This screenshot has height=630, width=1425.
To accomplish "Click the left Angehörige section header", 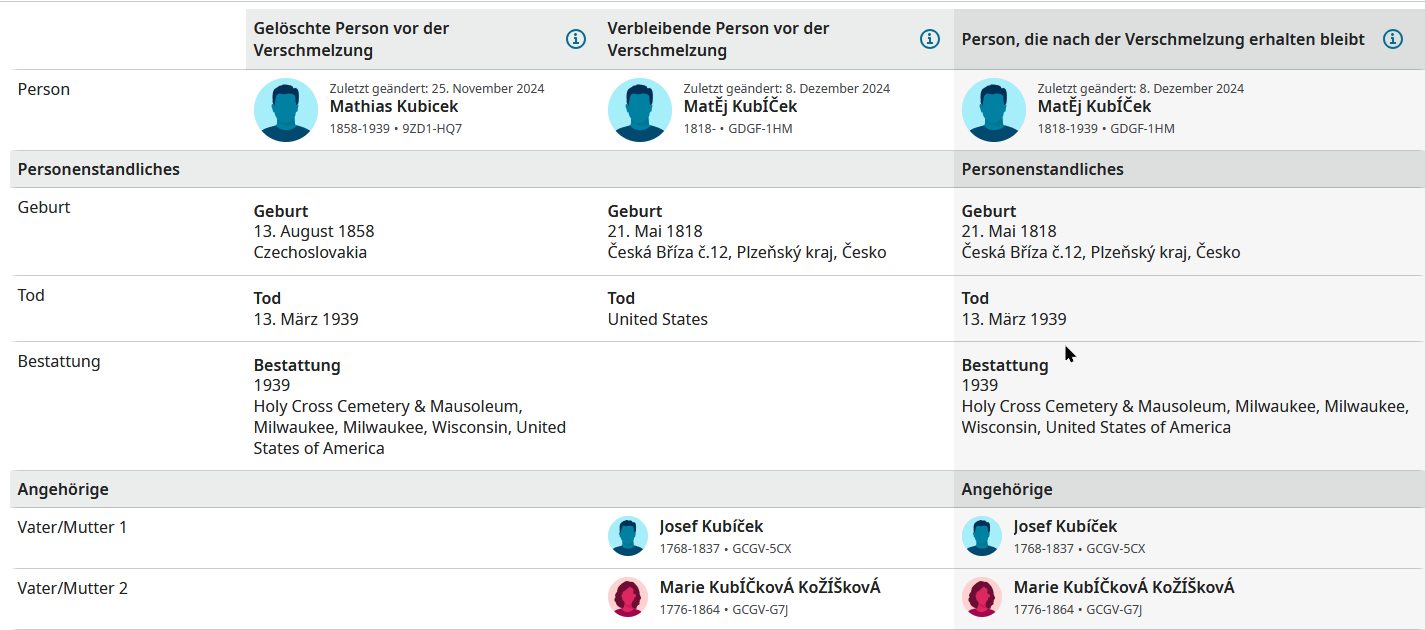I will 63,489.
